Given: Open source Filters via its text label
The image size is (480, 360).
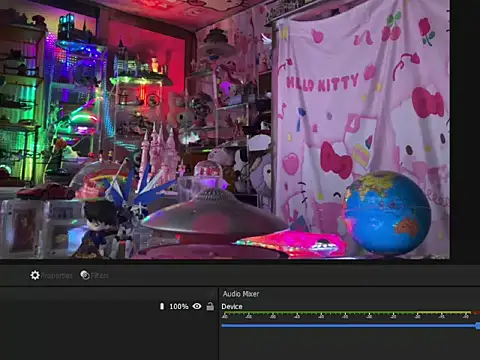Looking at the screenshot, I should 99,275.
